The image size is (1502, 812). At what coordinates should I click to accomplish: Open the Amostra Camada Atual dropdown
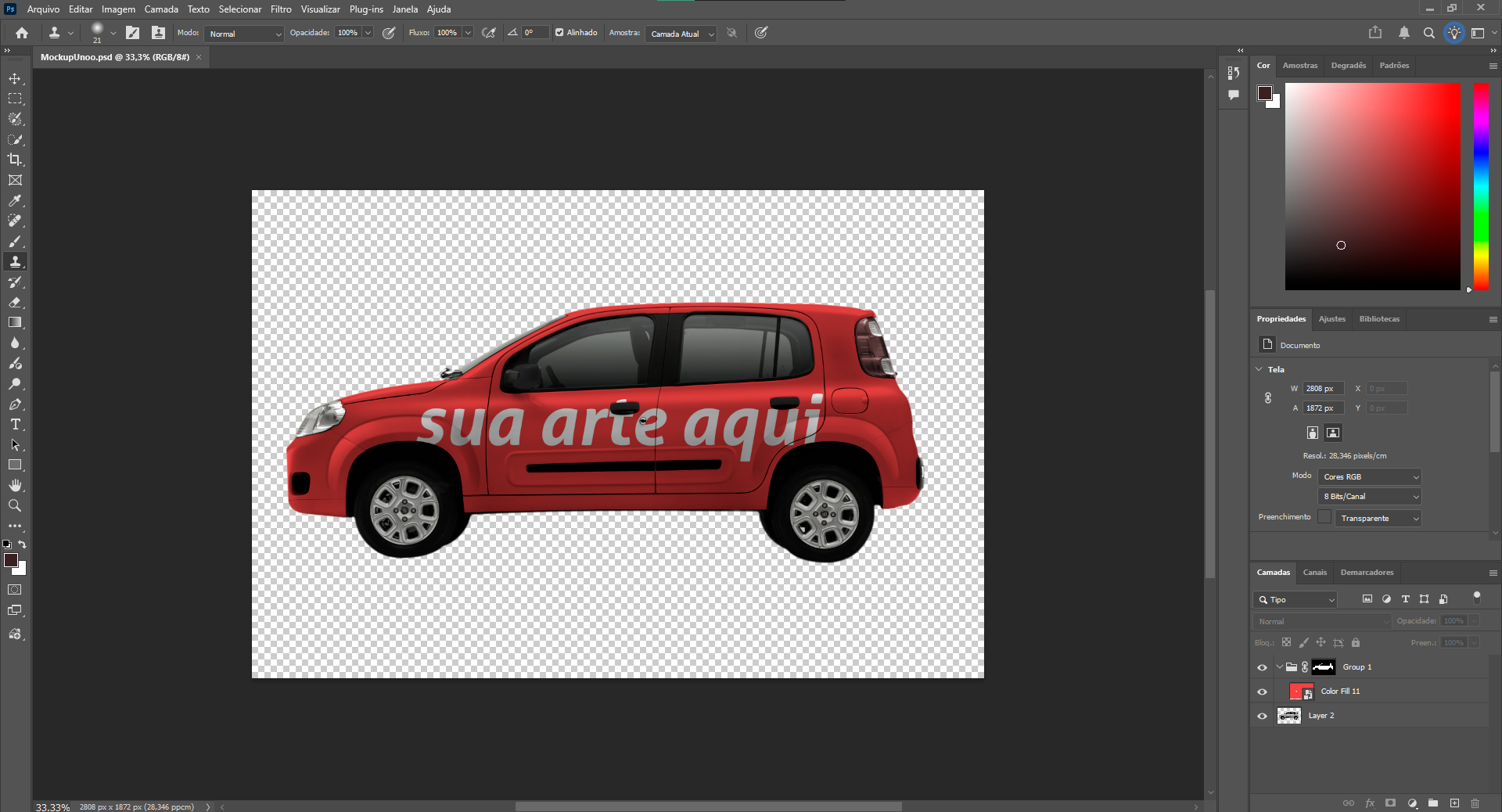[x=681, y=34]
